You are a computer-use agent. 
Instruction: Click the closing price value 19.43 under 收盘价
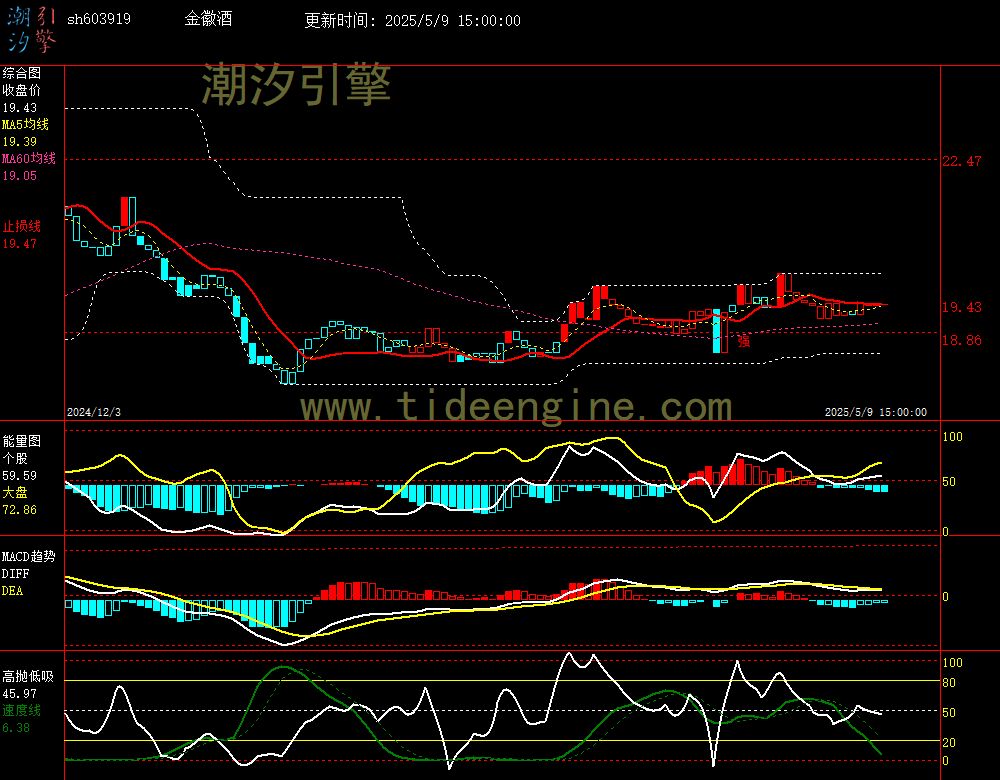20,108
